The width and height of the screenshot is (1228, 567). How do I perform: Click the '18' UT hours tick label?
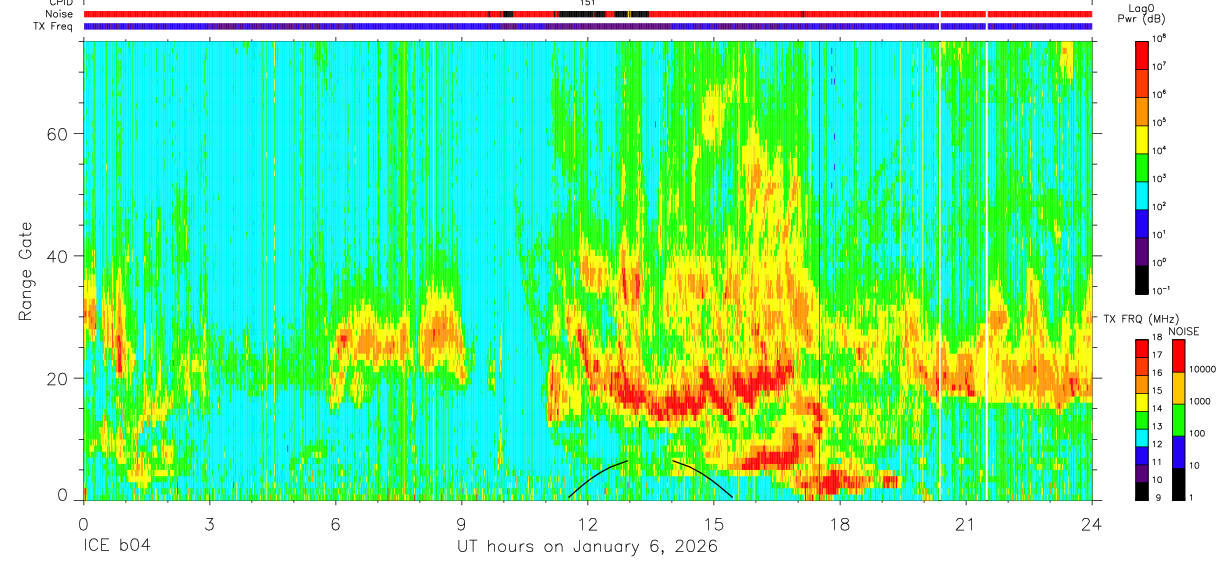pyautogui.click(x=840, y=524)
